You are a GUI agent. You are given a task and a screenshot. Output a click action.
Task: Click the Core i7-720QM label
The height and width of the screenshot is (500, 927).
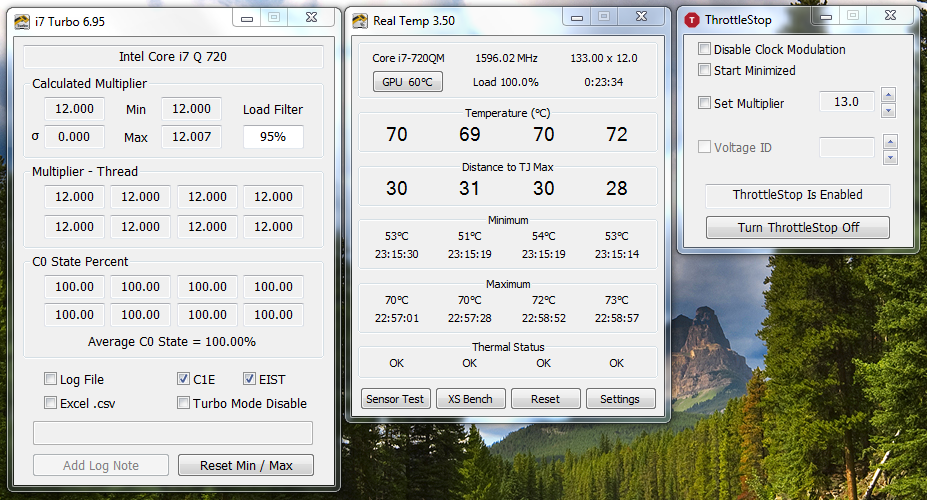[409, 58]
